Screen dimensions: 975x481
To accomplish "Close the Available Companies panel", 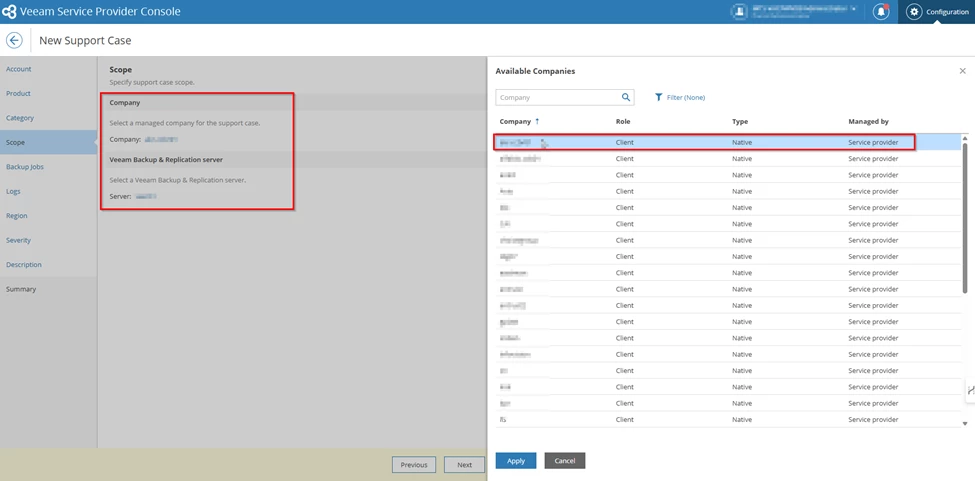I will (963, 71).
